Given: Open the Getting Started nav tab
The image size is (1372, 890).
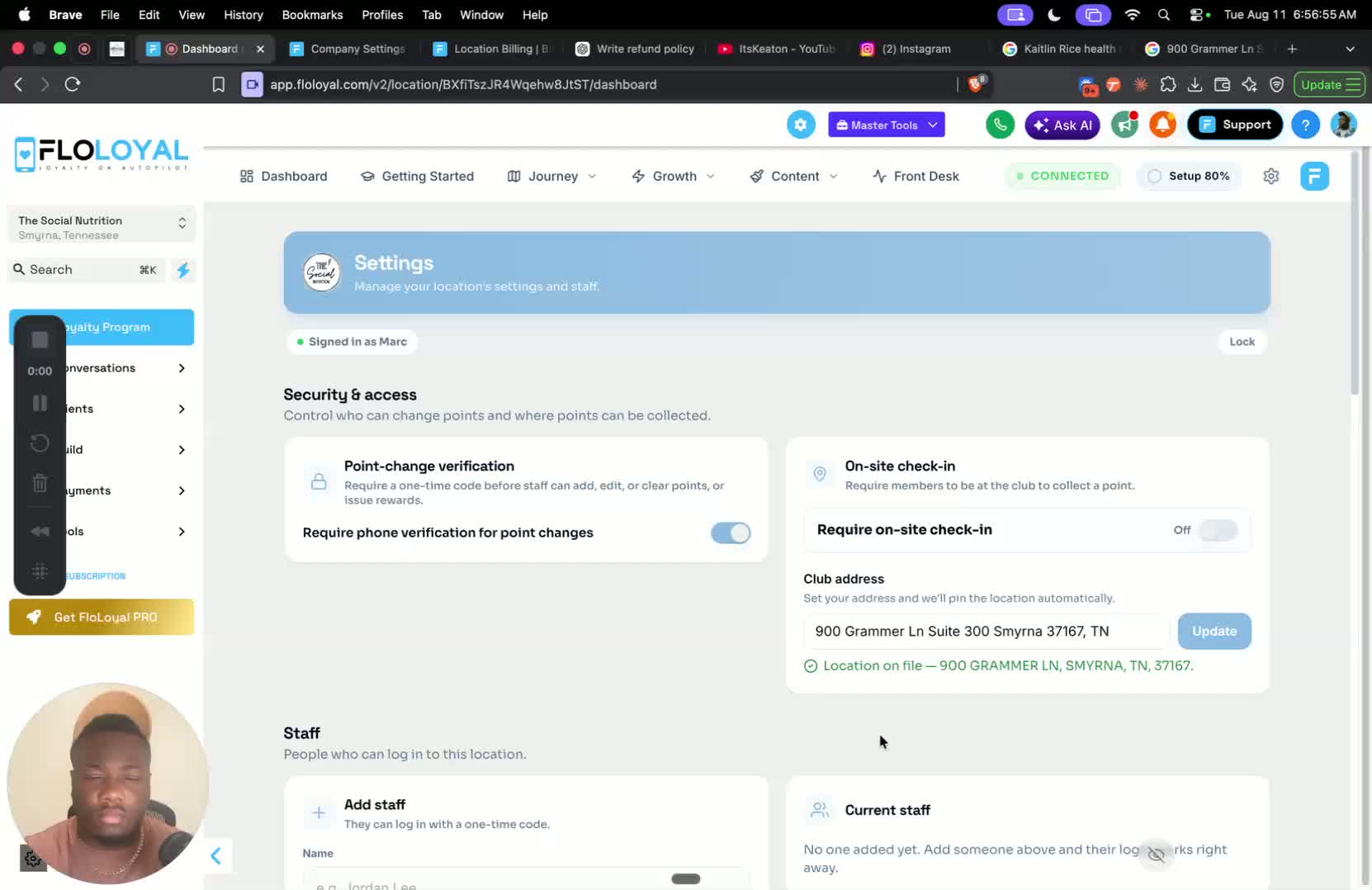Looking at the screenshot, I should tap(418, 176).
